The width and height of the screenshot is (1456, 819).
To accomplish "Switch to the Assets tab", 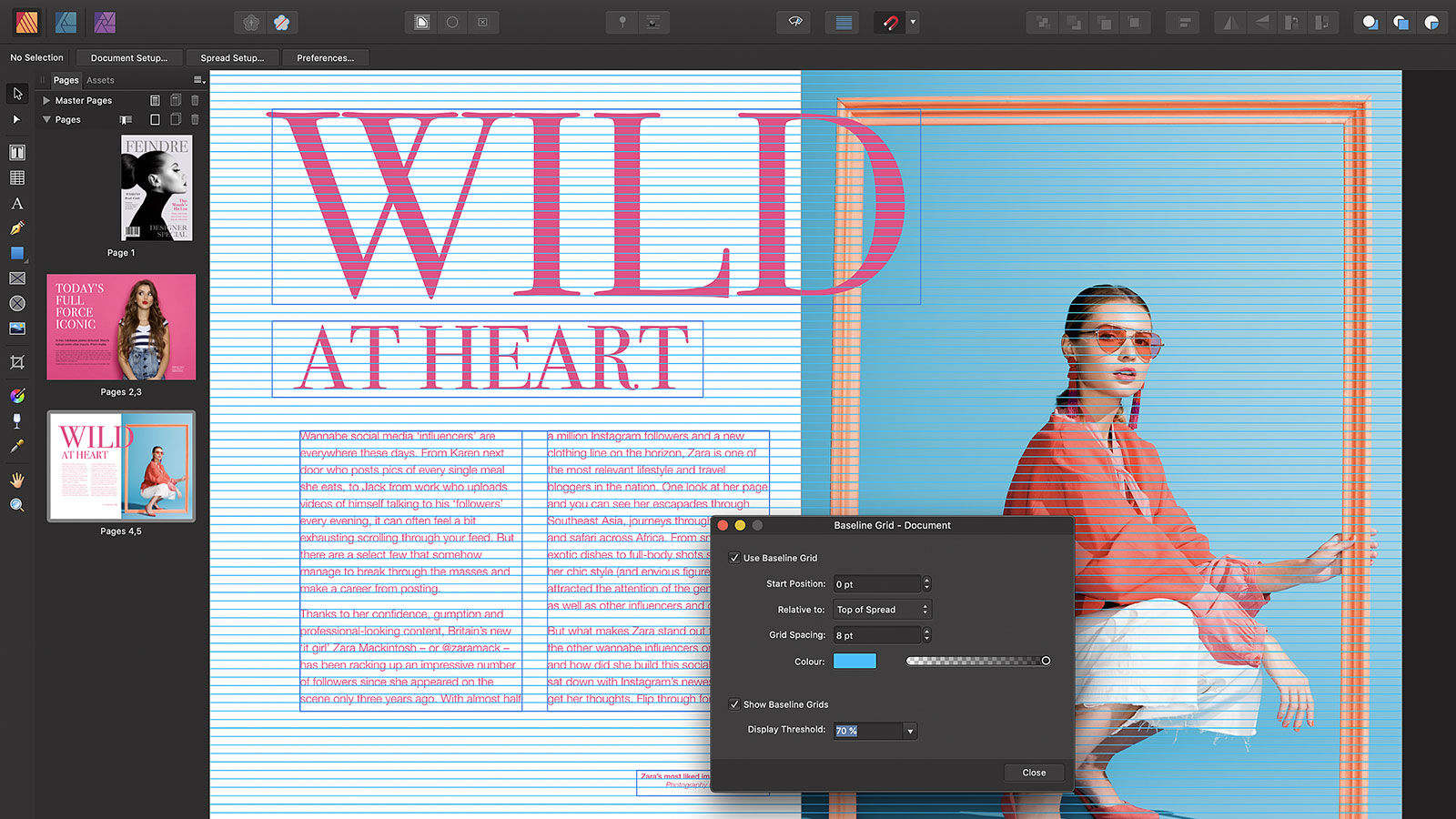I will tap(100, 80).
